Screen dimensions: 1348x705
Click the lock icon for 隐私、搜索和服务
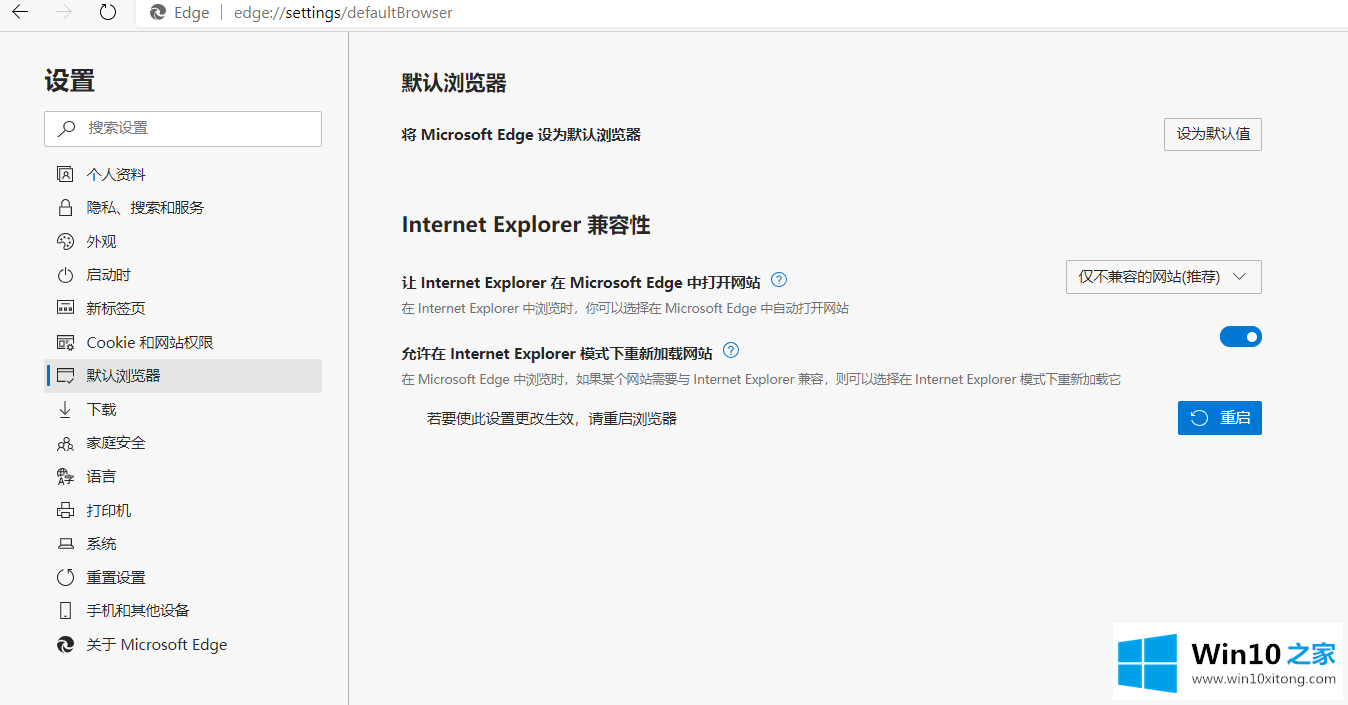coord(65,208)
